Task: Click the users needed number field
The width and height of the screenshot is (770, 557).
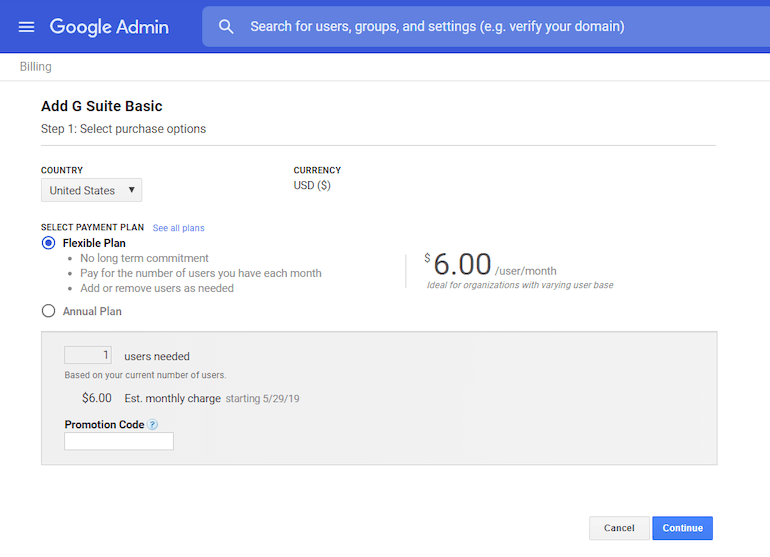Action: (x=88, y=355)
